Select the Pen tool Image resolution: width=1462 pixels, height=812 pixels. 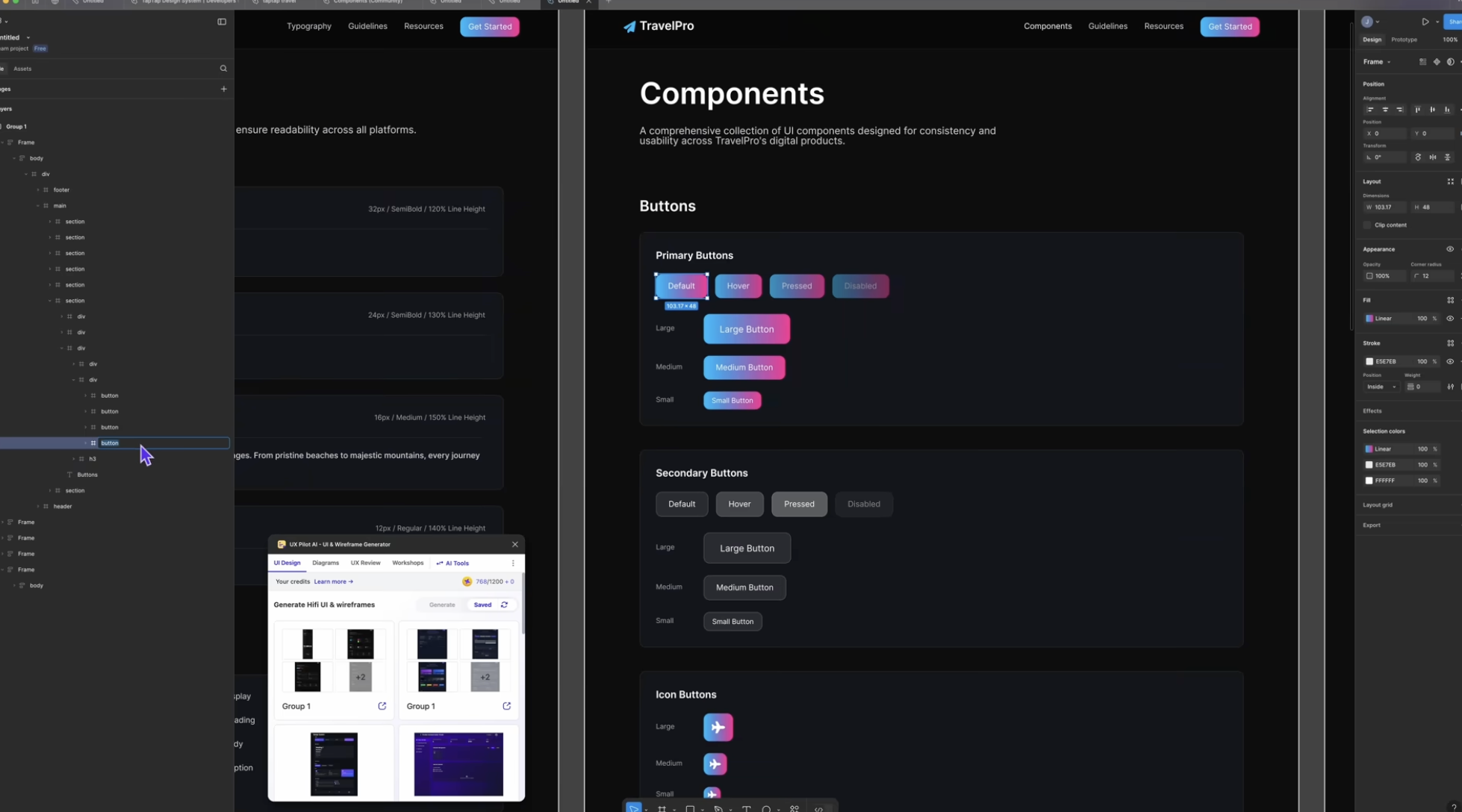(x=718, y=808)
